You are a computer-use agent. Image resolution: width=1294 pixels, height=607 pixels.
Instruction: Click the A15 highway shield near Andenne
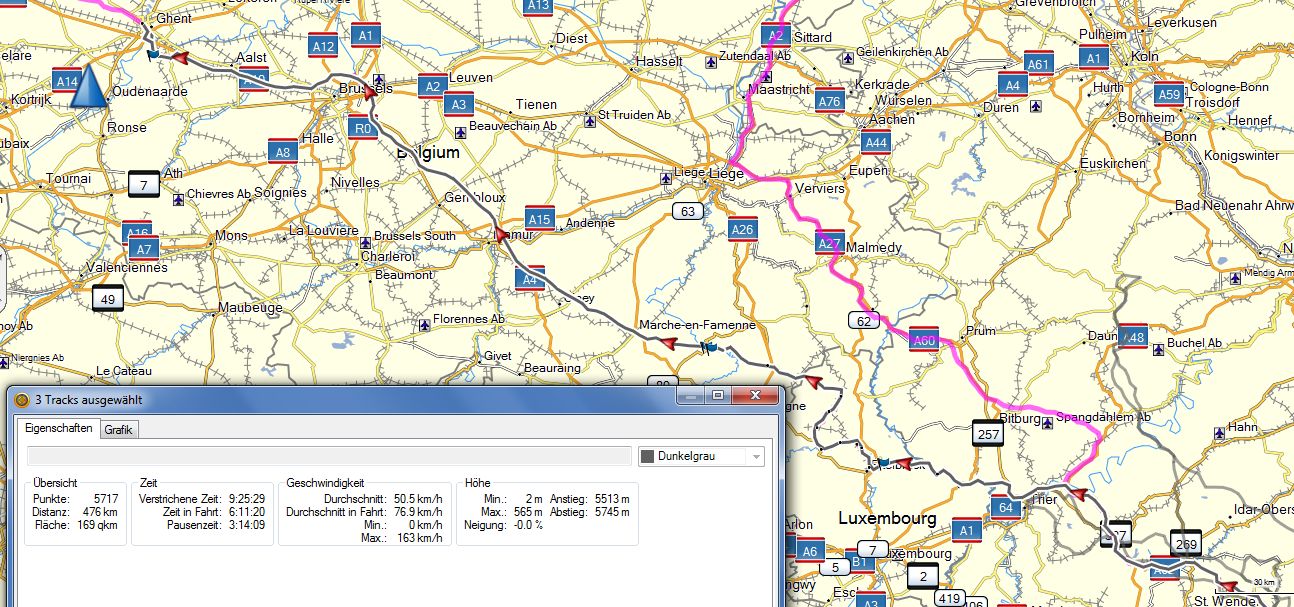pos(539,219)
